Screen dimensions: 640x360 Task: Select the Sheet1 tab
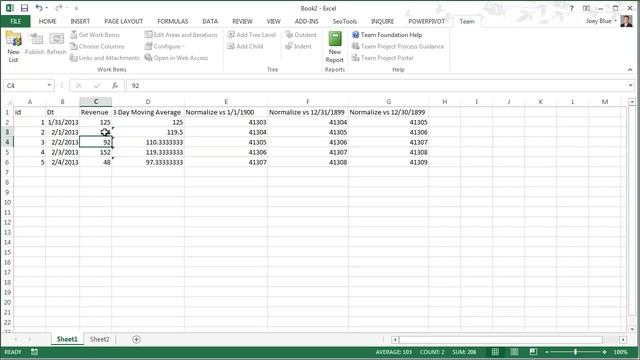click(67, 339)
